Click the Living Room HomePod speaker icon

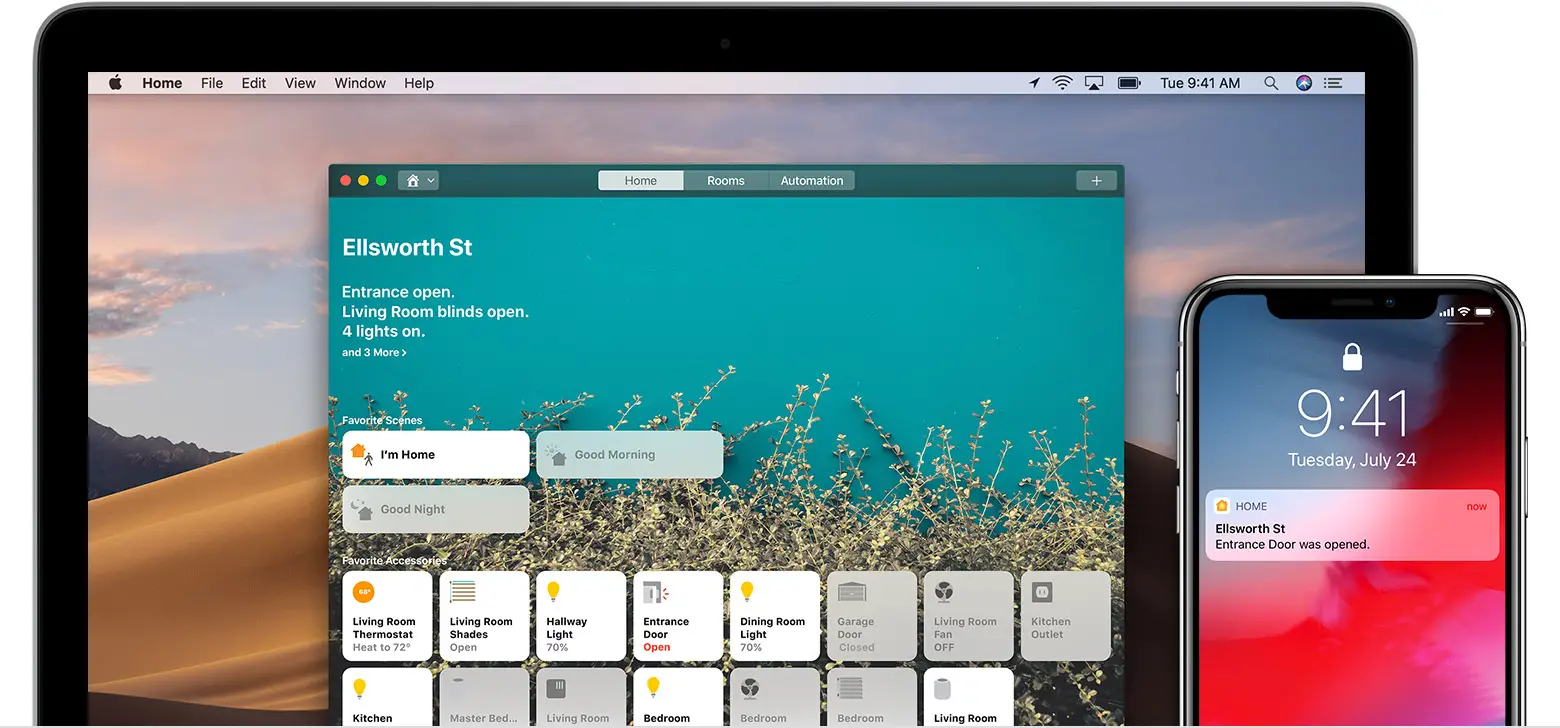click(x=944, y=688)
